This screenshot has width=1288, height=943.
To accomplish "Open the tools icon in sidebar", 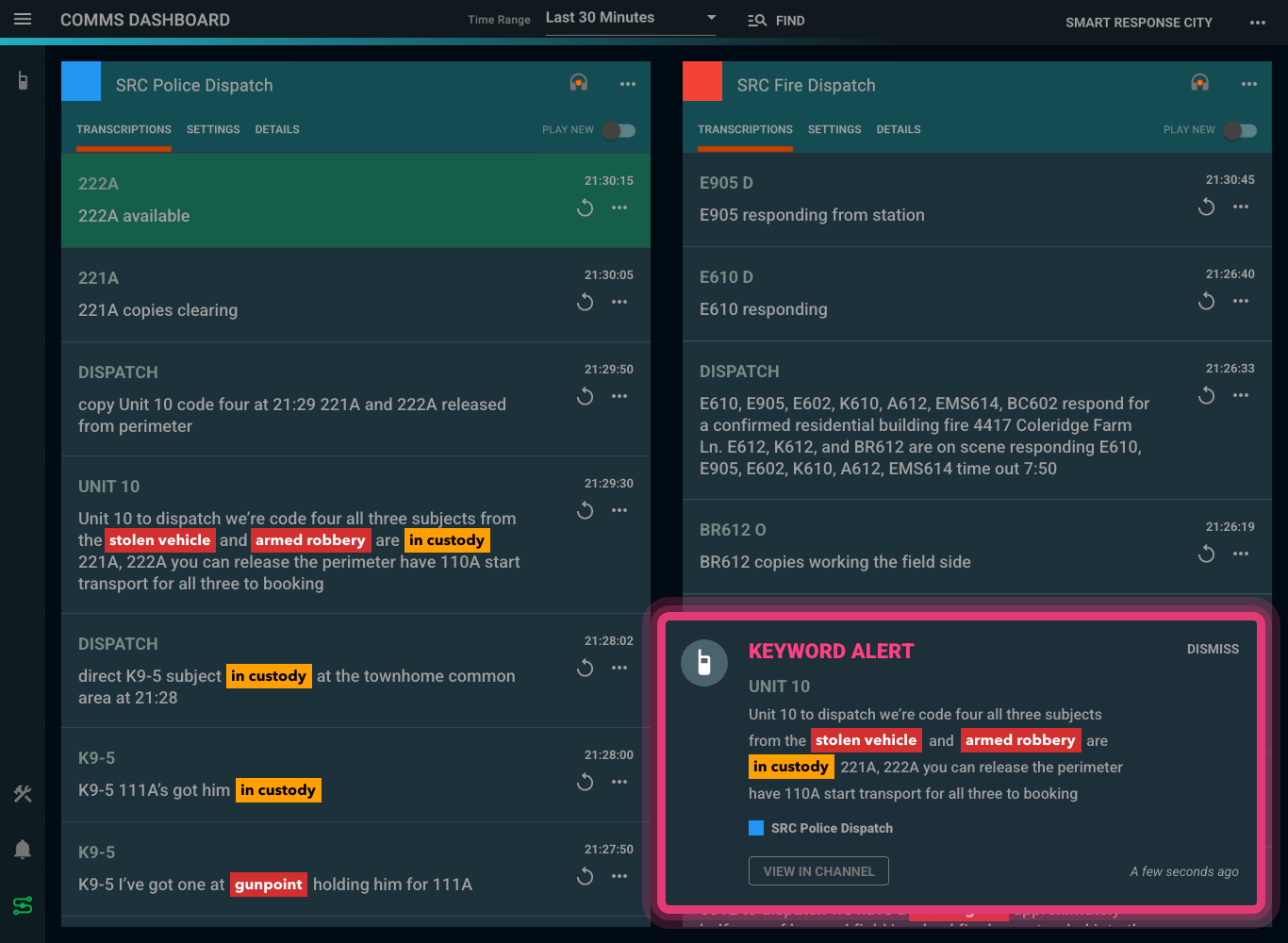I will (23, 794).
